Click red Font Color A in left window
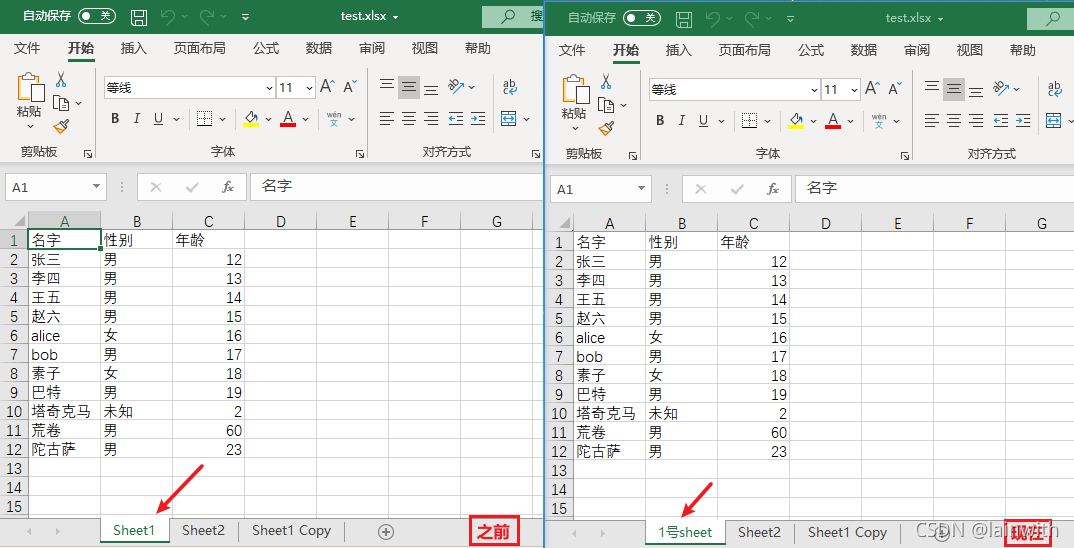This screenshot has width=1074, height=548. (288, 119)
